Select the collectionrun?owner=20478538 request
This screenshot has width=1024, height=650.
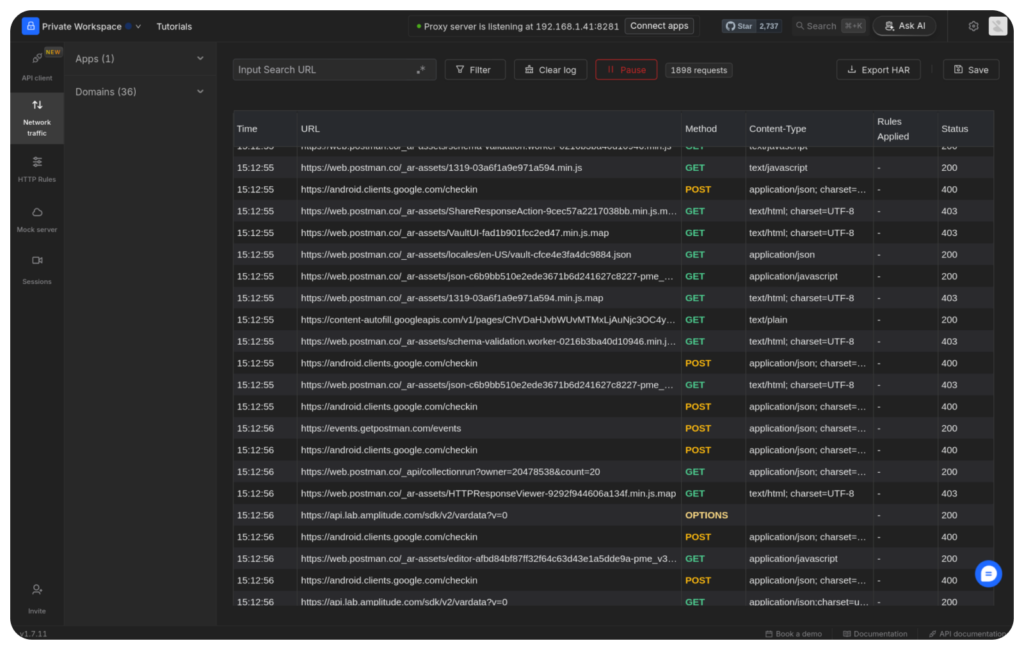(613, 472)
